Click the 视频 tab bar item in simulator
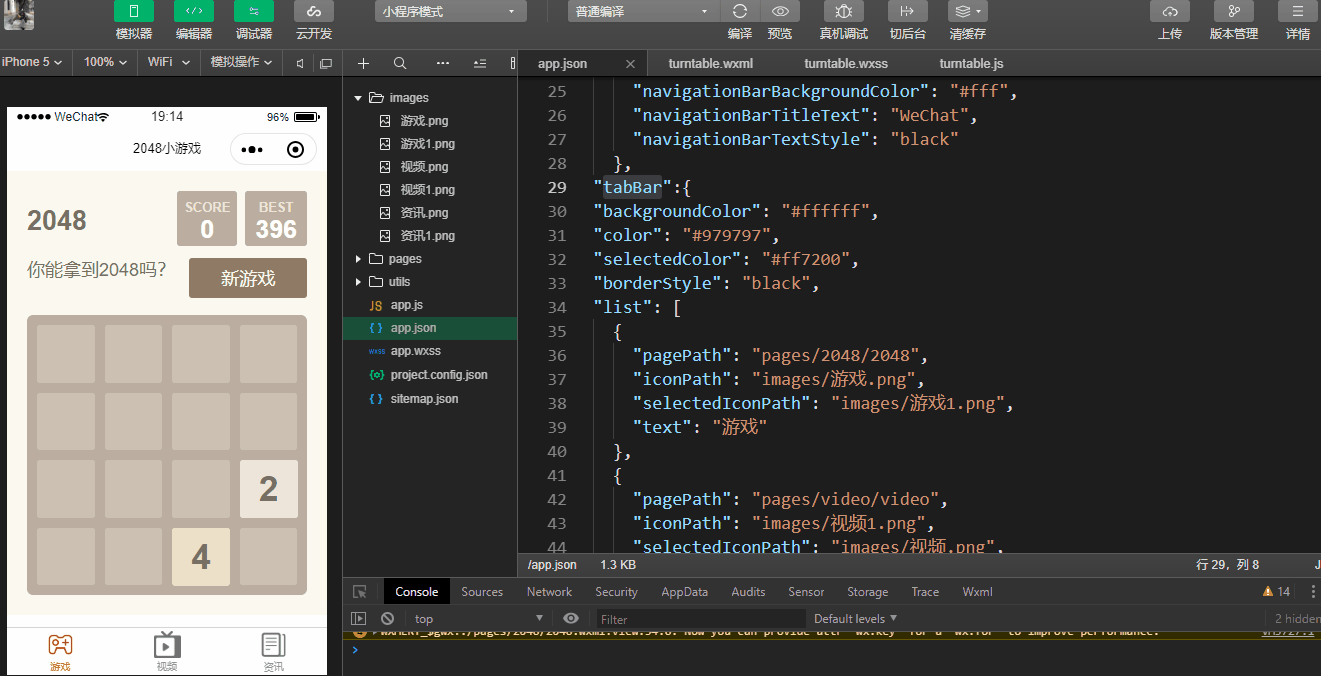1321x676 pixels. click(167, 651)
